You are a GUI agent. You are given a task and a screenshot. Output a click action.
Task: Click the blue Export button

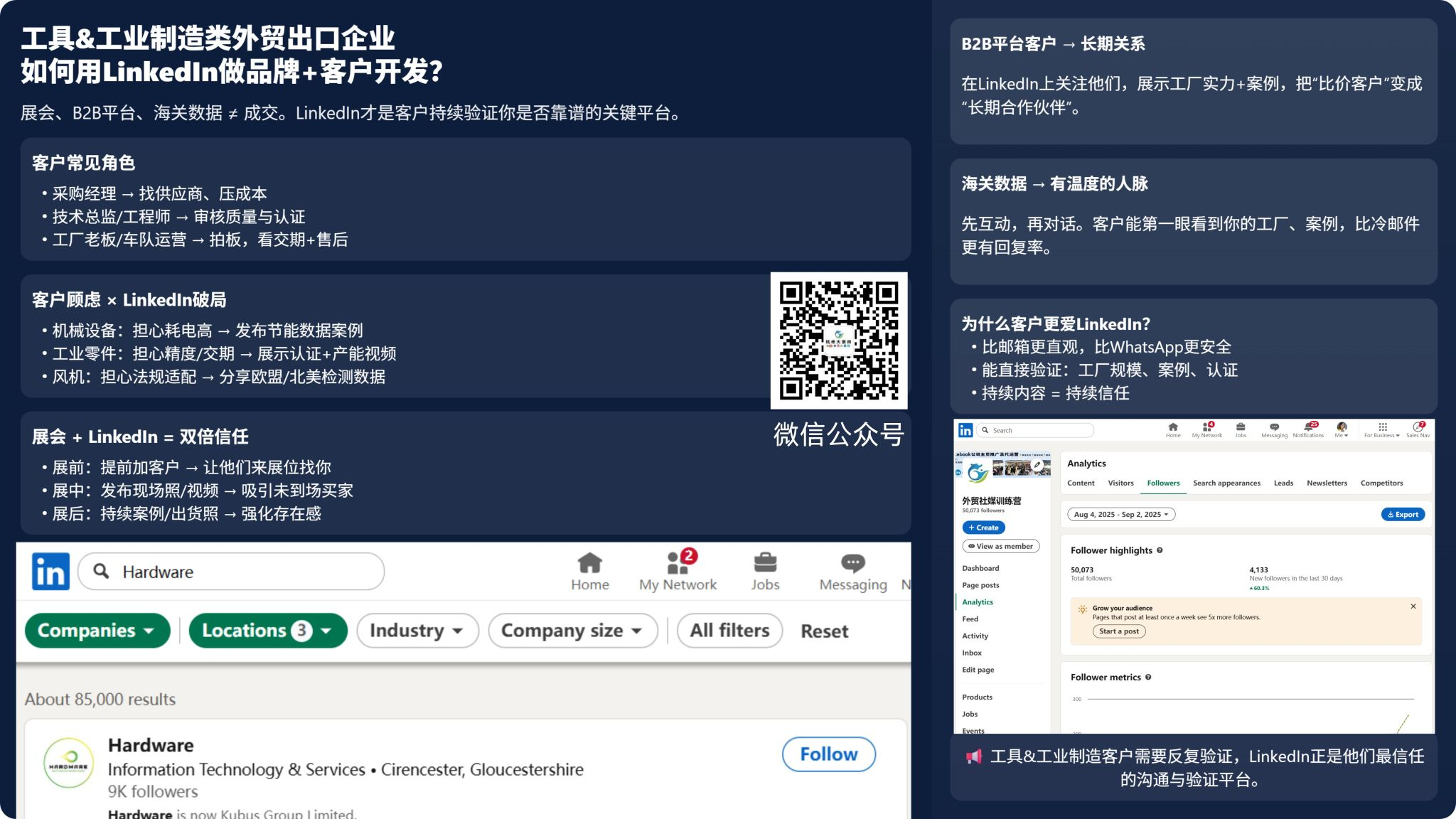coord(1403,514)
